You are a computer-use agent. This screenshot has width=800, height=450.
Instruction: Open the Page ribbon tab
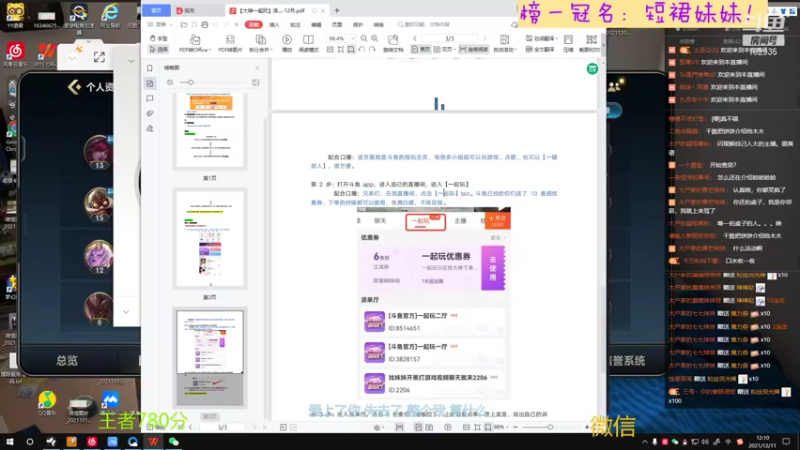337,24
